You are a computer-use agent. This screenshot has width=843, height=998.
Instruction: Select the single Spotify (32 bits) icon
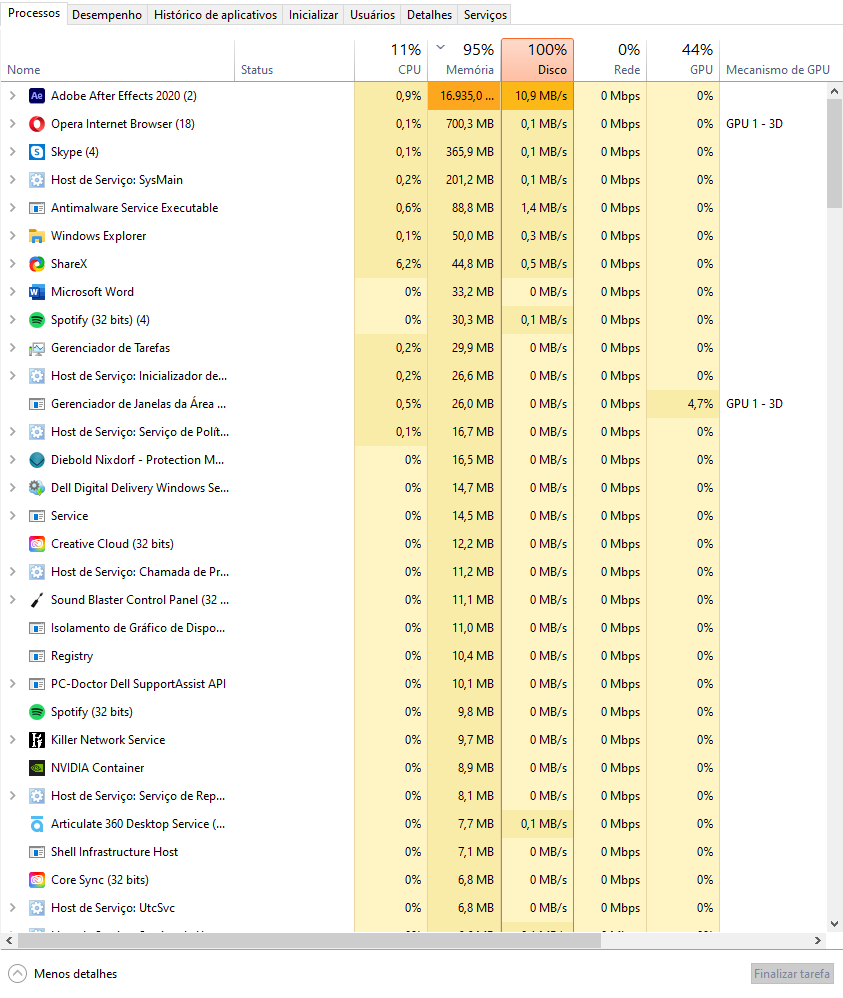pyautogui.click(x=37, y=712)
